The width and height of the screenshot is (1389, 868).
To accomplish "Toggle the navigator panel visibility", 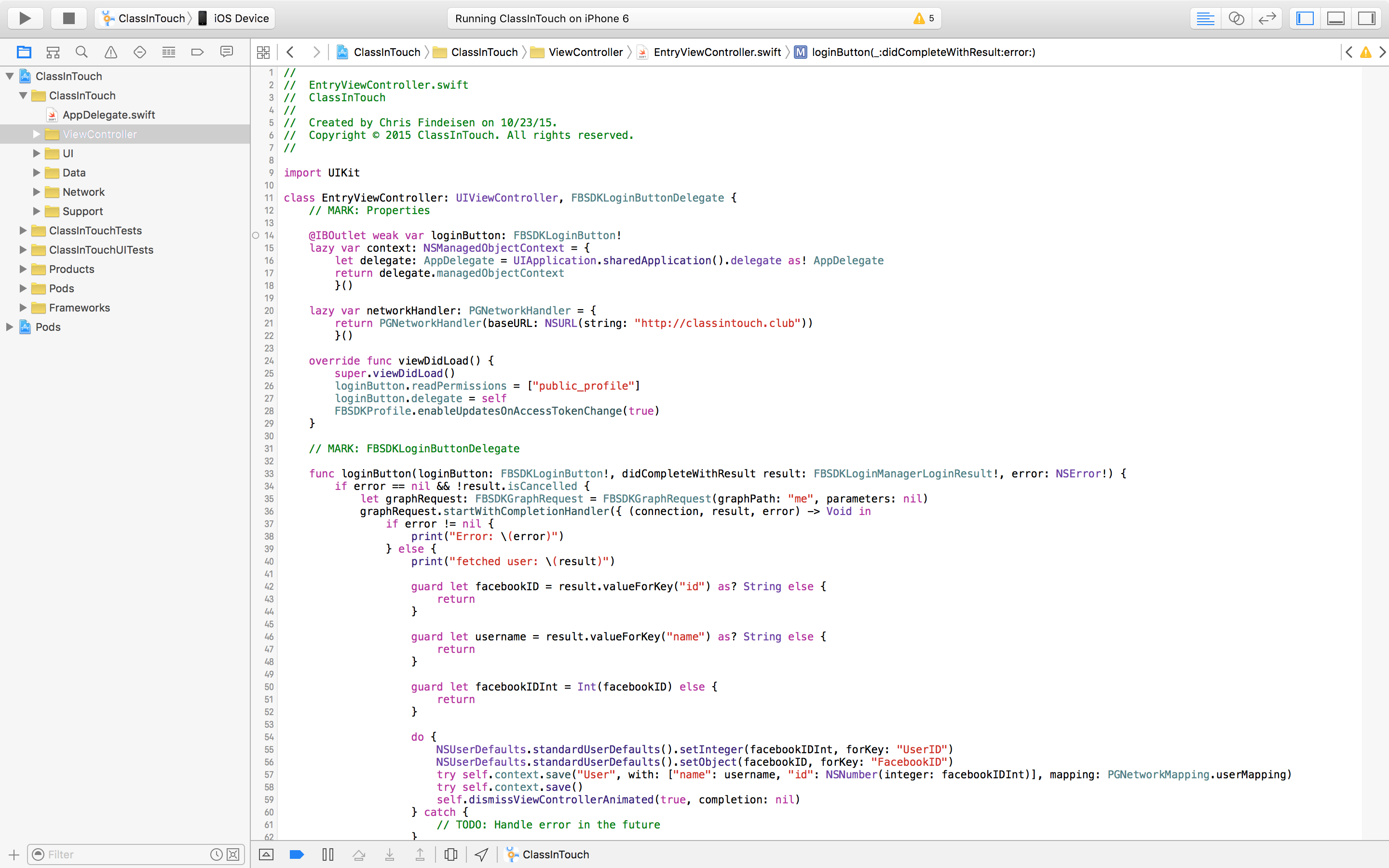I will pos(1305,18).
